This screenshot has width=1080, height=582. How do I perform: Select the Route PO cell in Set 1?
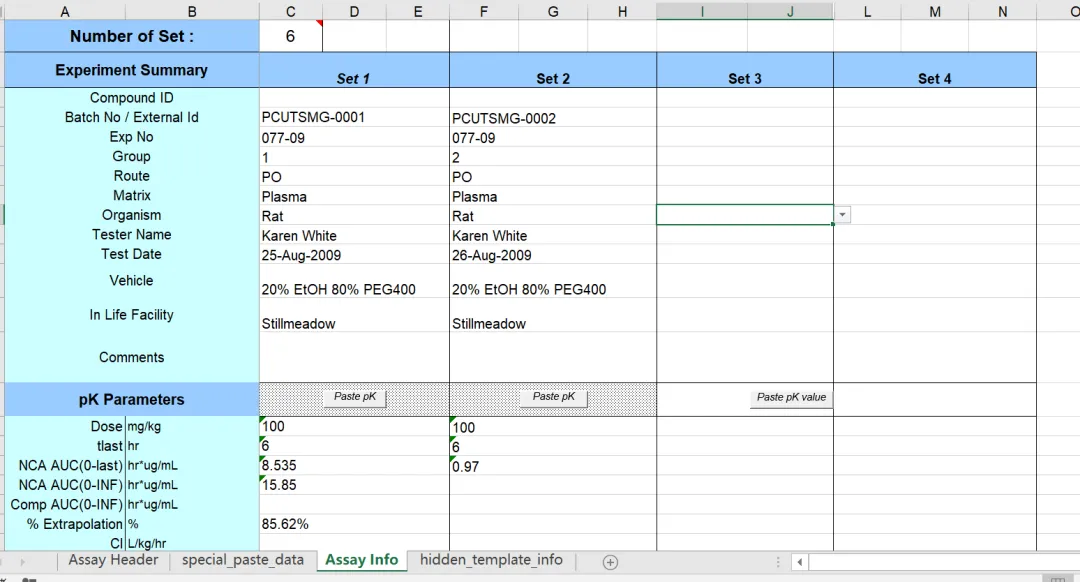click(x=354, y=177)
